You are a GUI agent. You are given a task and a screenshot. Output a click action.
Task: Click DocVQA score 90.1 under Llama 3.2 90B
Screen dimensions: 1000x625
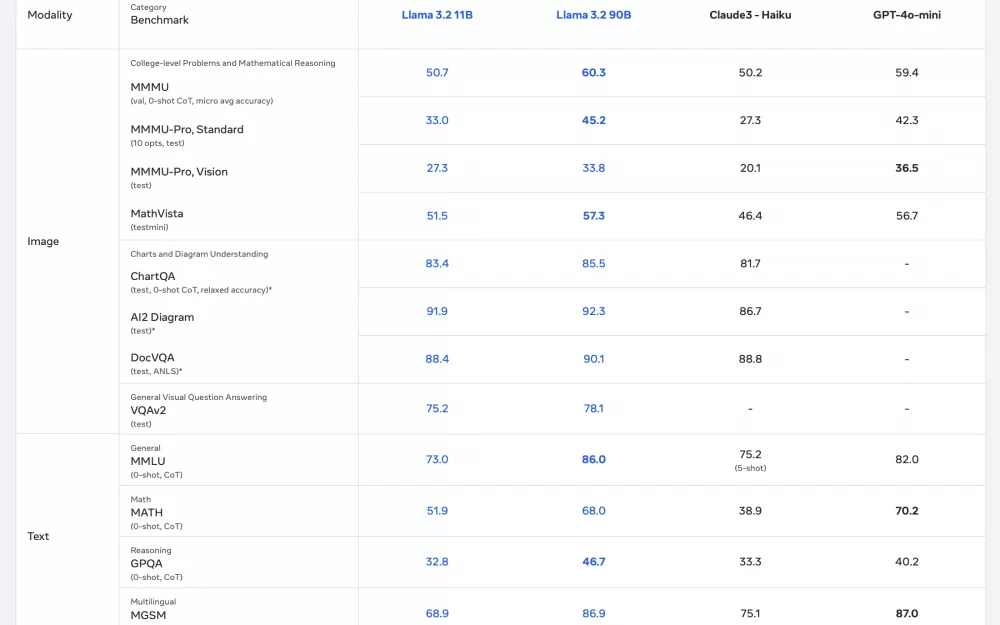click(x=594, y=359)
